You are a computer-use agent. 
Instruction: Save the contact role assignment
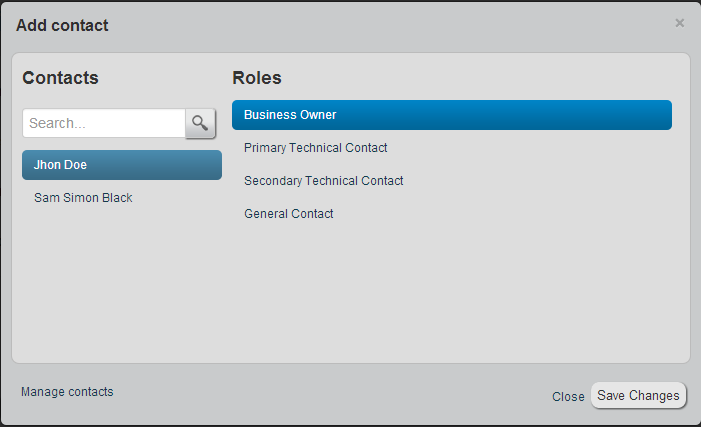[638, 396]
